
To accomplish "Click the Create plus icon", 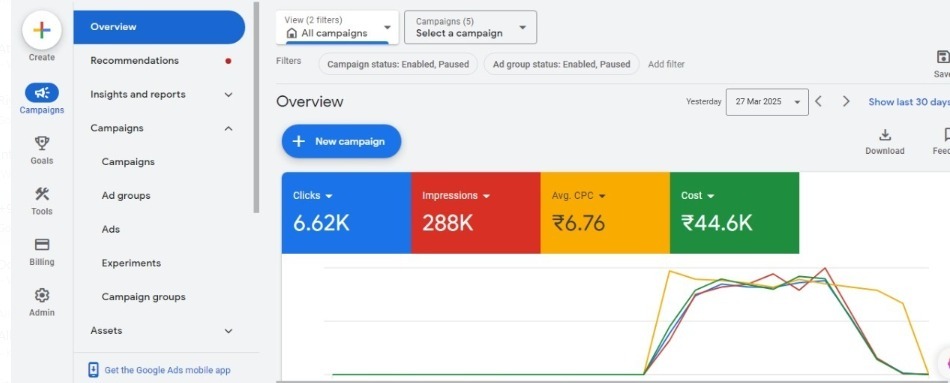I will point(41,30).
